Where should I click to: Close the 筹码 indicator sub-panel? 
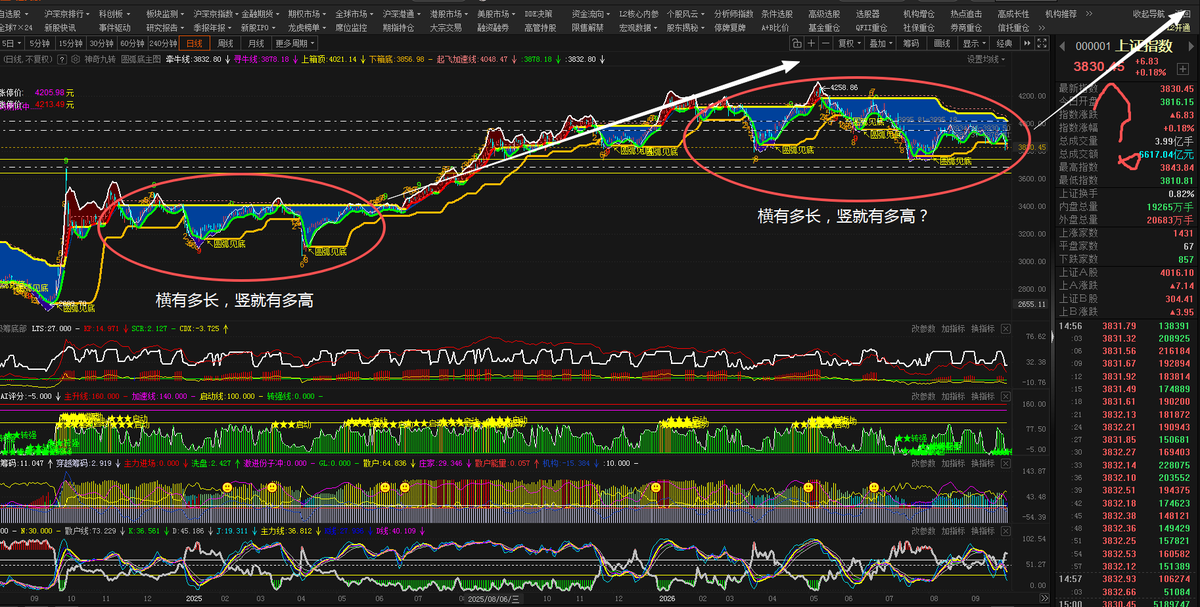click(1006, 463)
